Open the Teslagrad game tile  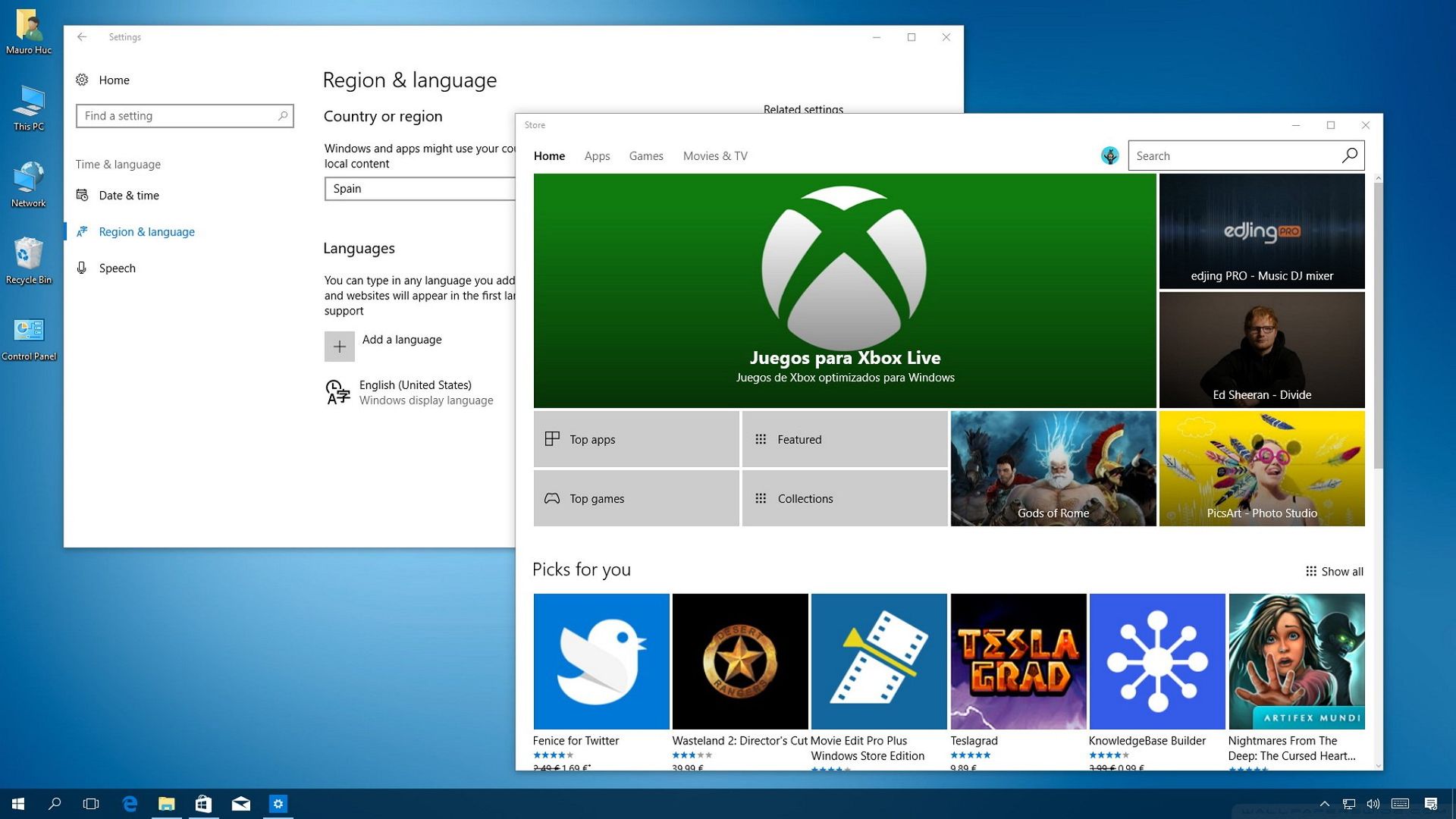click(1018, 661)
